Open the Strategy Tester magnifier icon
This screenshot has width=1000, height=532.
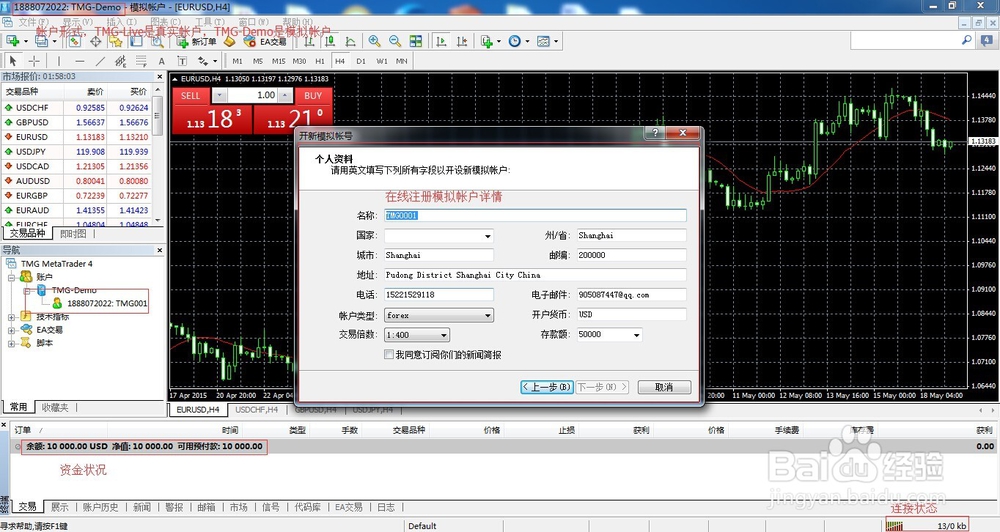pyautogui.click(x=157, y=41)
